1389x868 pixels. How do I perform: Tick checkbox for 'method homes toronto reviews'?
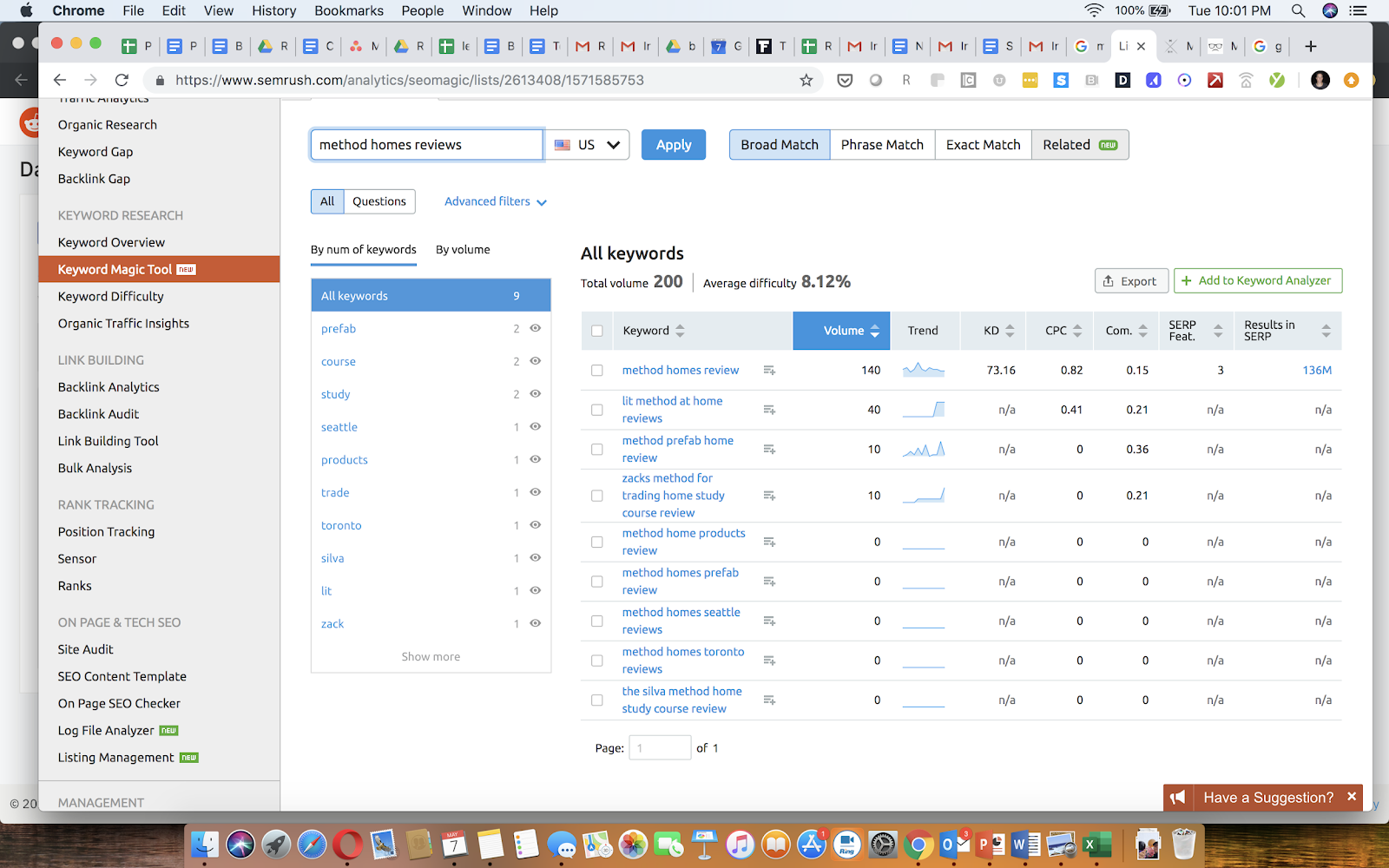pyautogui.click(x=596, y=661)
